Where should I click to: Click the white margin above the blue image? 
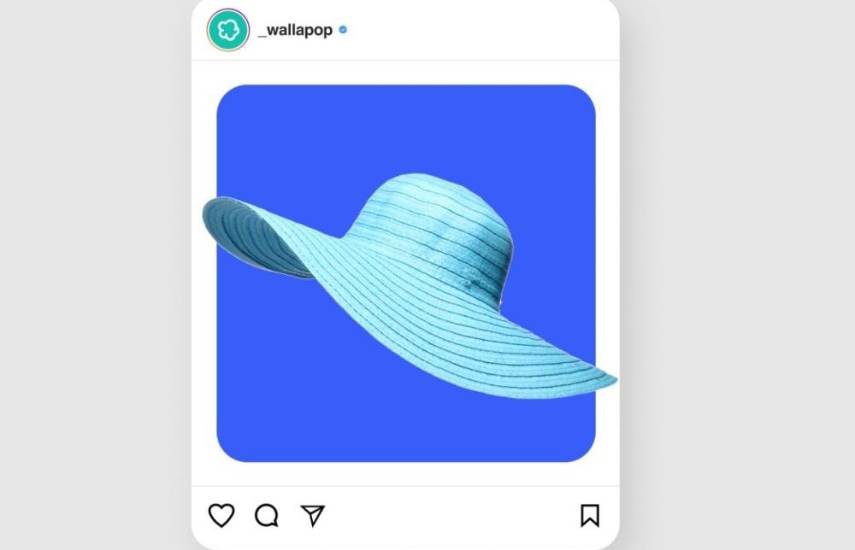tap(406, 72)
